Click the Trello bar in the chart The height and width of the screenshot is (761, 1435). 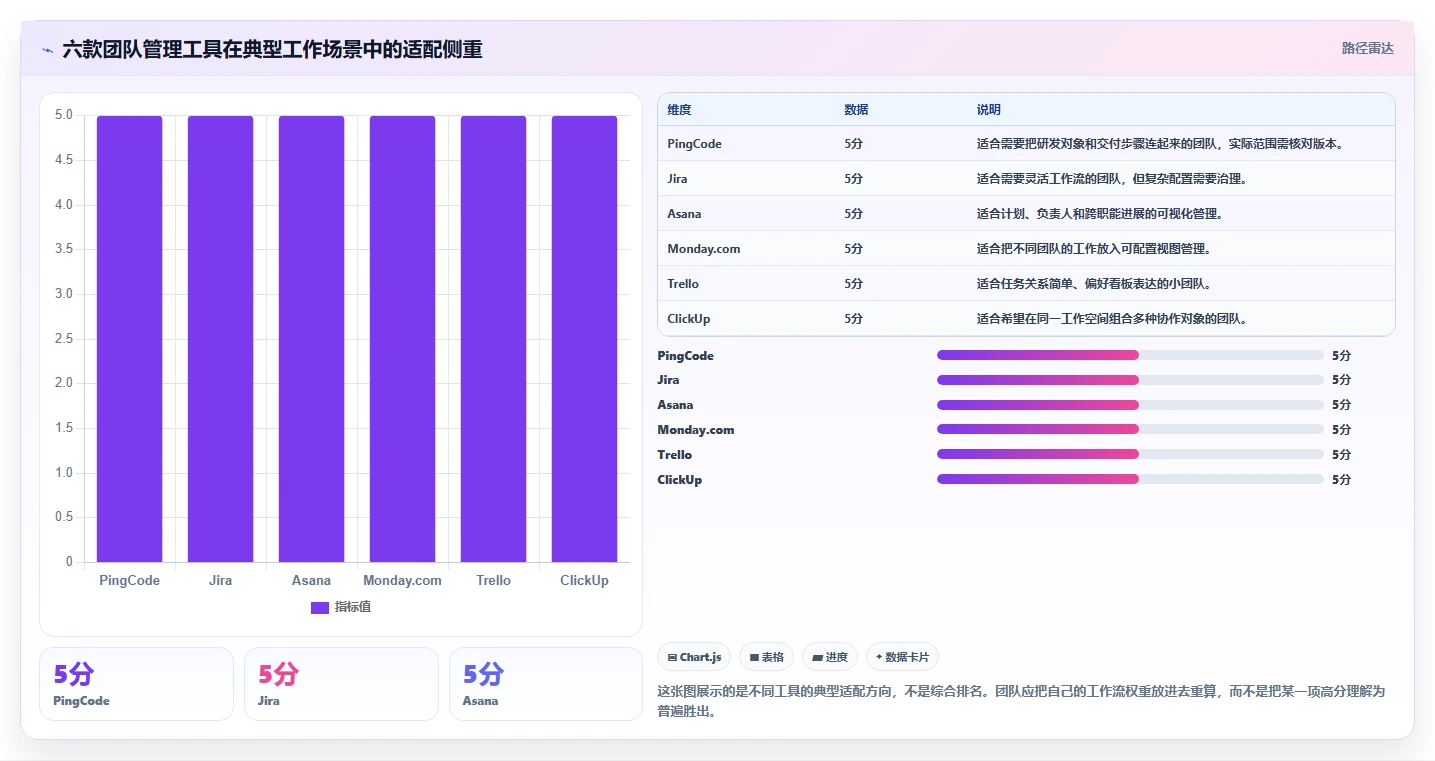(x=493, y=339)
